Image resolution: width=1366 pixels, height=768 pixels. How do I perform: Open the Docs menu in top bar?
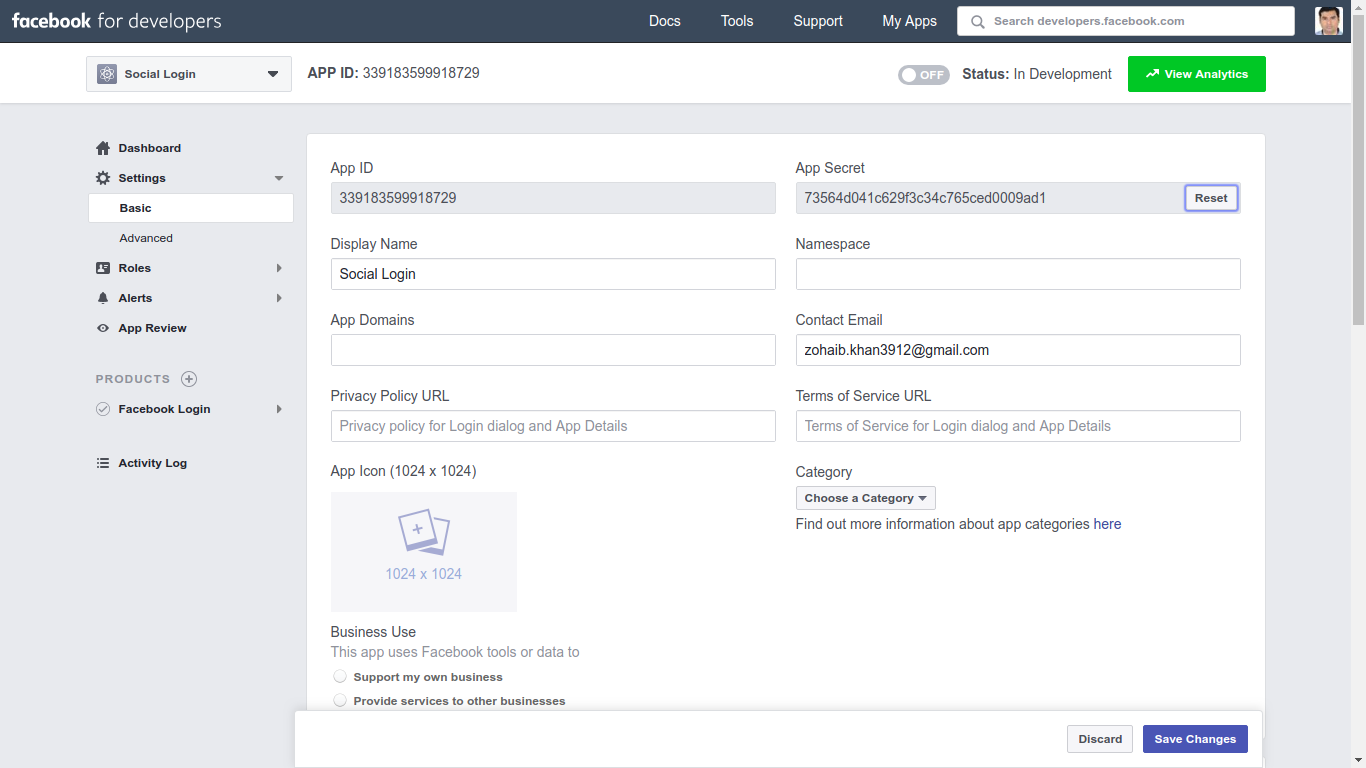[x=664, y=21]
